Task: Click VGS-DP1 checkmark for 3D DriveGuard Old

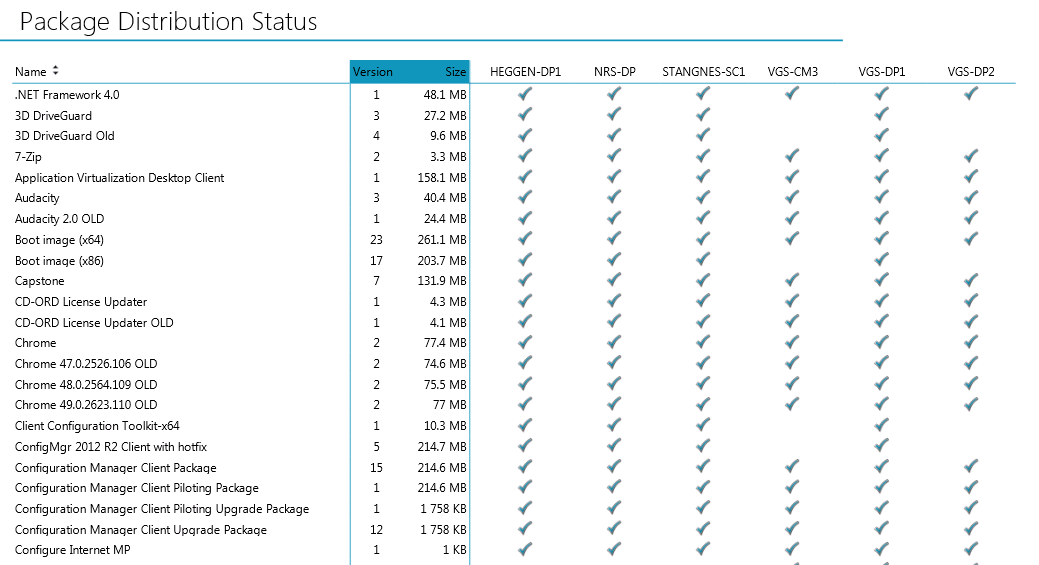Action: pos(881,135)
